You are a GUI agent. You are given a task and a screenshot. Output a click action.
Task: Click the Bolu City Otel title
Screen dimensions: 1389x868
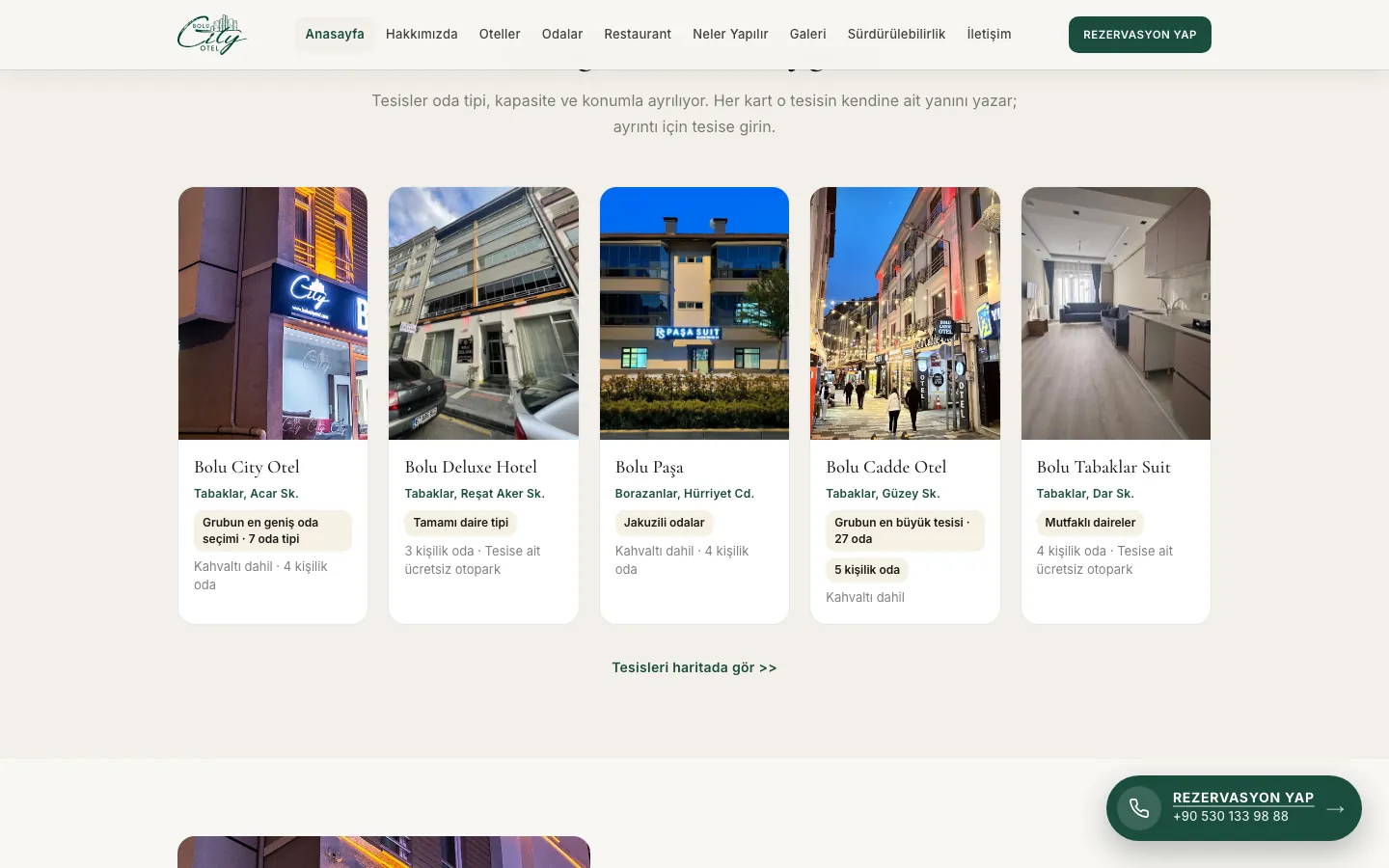[x=247, y=467]
